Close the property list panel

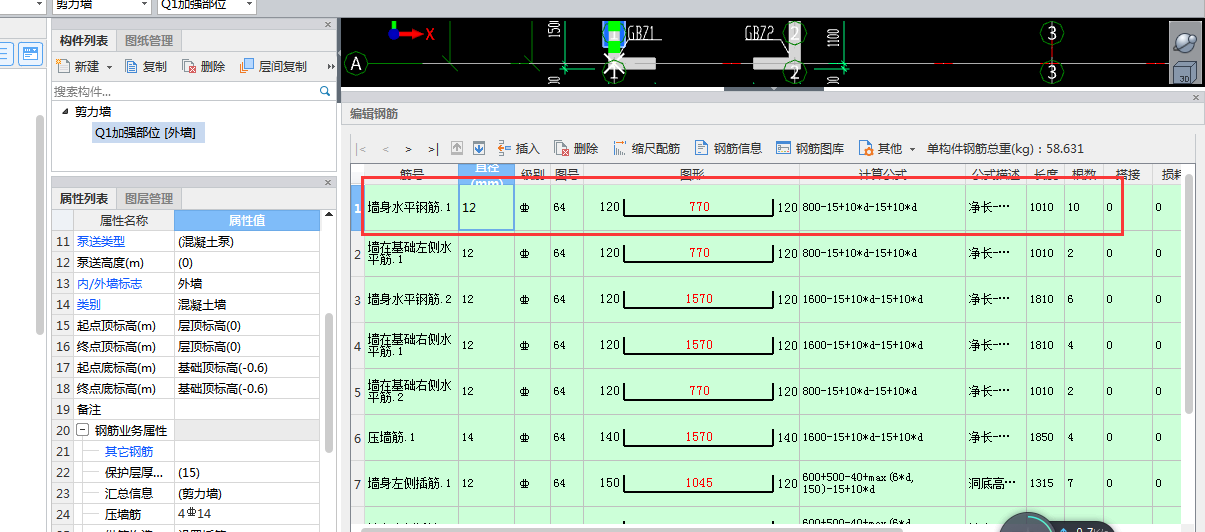point(328,183)
